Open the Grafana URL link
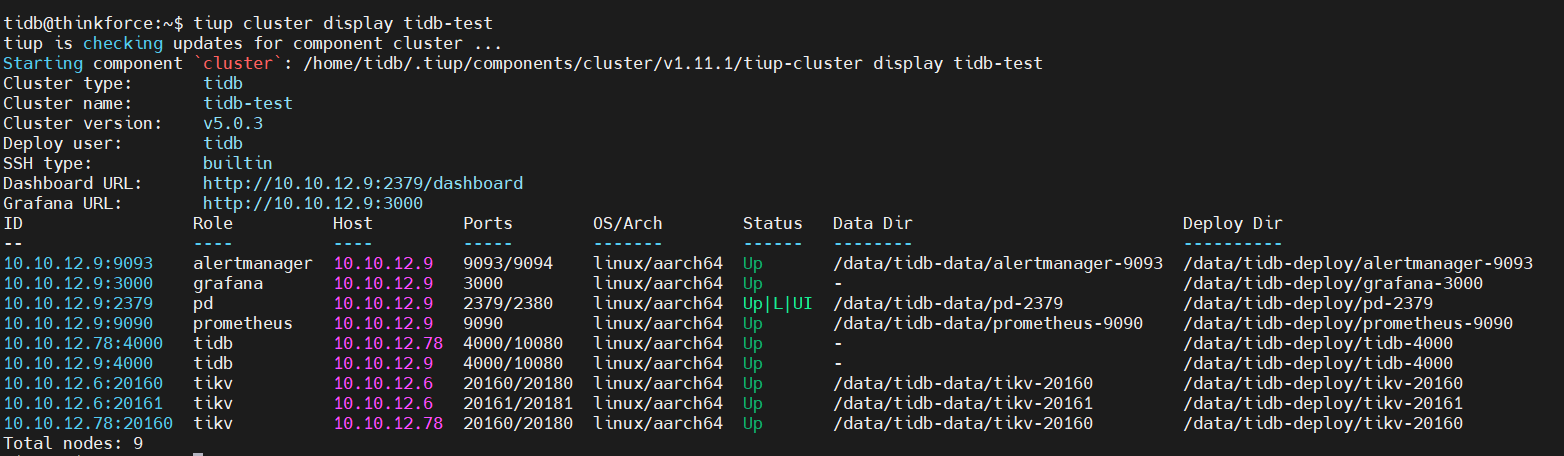This screenshot has height=456, width=1564. [x=312, y=204]
